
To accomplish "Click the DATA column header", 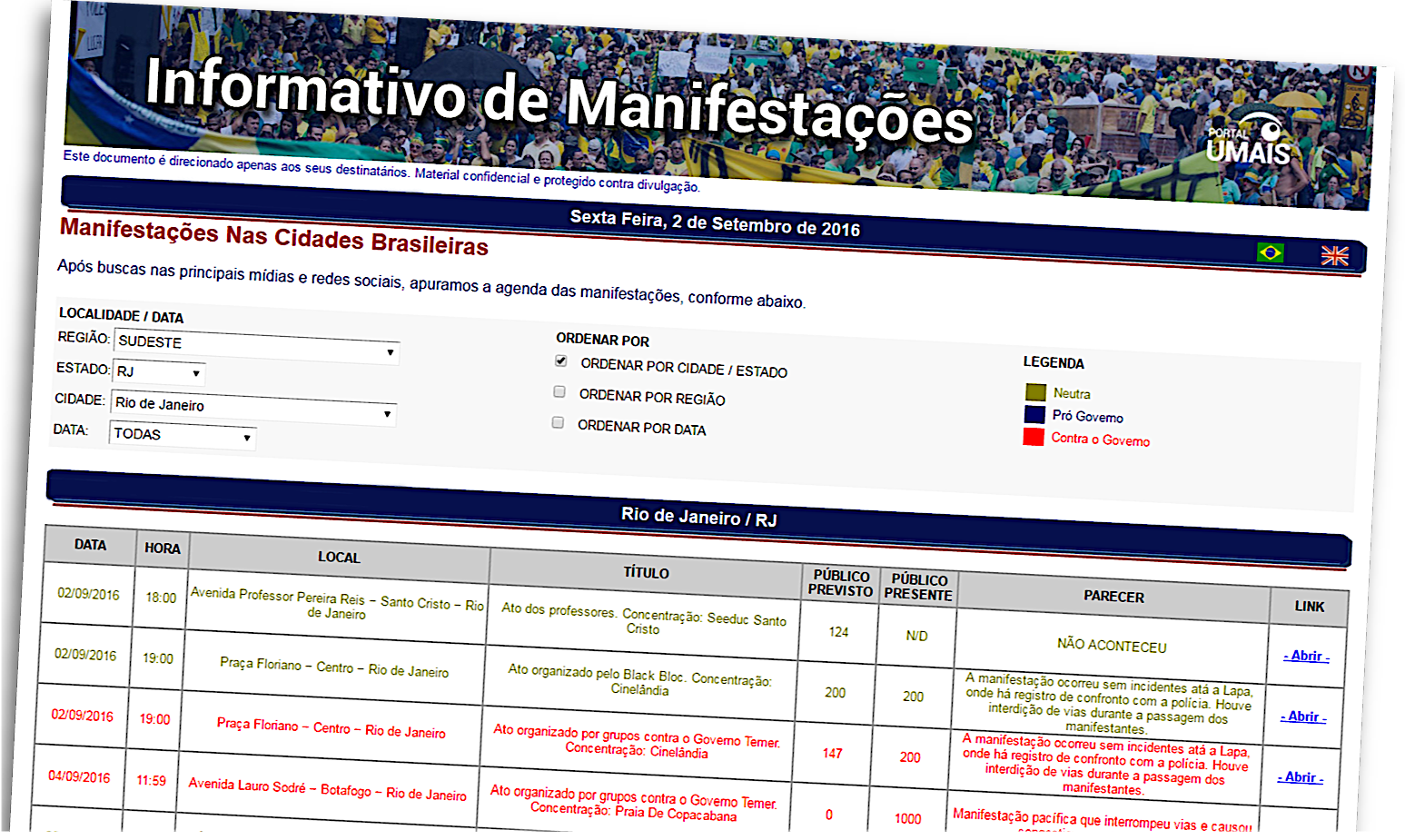I will (x=90, y=545).
